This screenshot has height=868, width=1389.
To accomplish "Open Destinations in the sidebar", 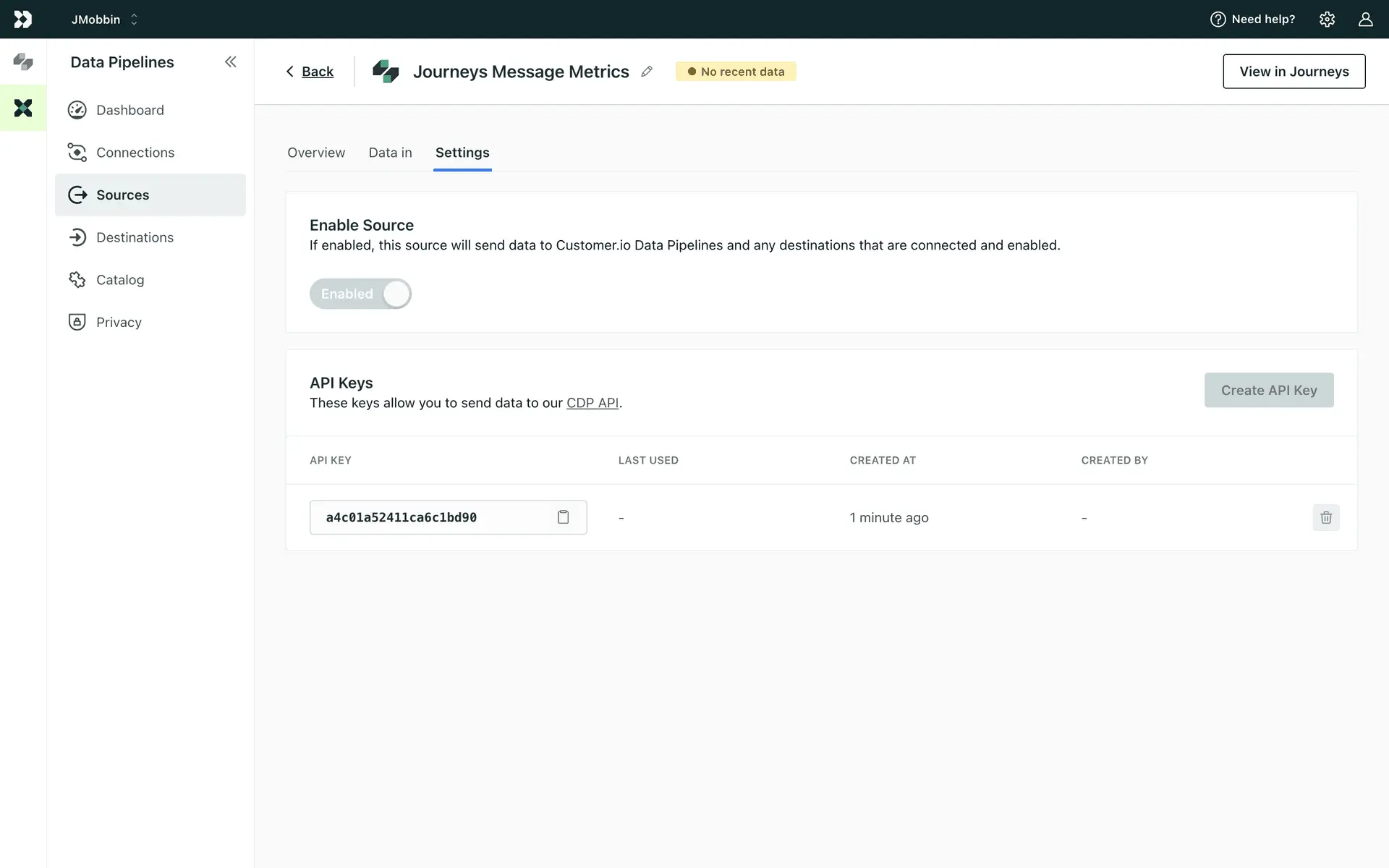I will click(135, 237).
